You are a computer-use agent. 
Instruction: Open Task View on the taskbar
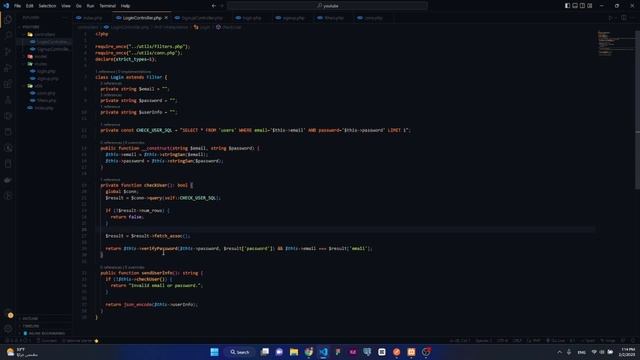(265, 352)
